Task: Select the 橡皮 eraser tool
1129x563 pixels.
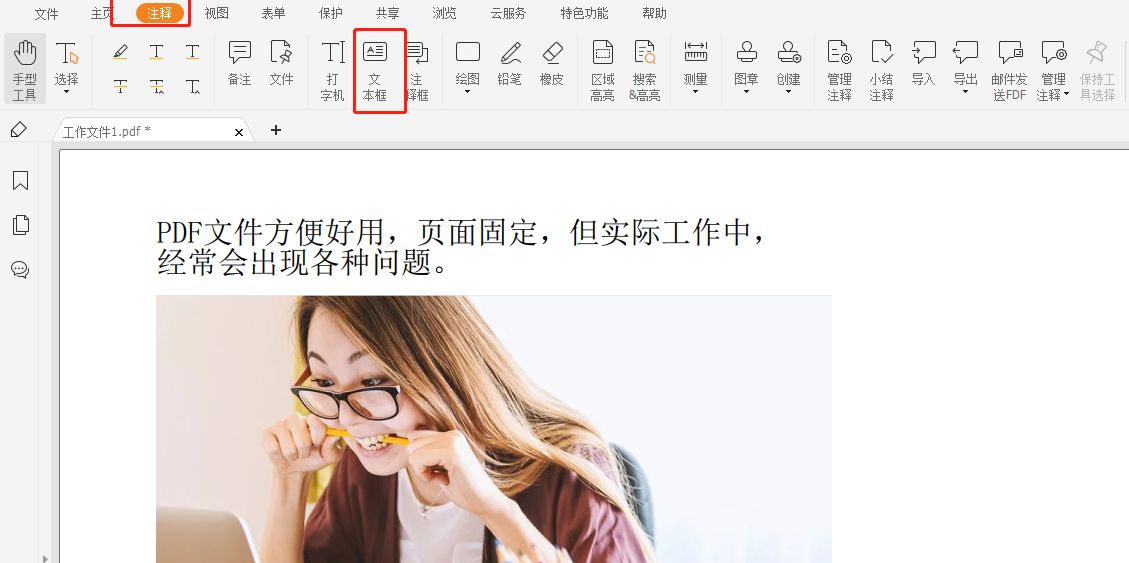Action: coord(552,63)
